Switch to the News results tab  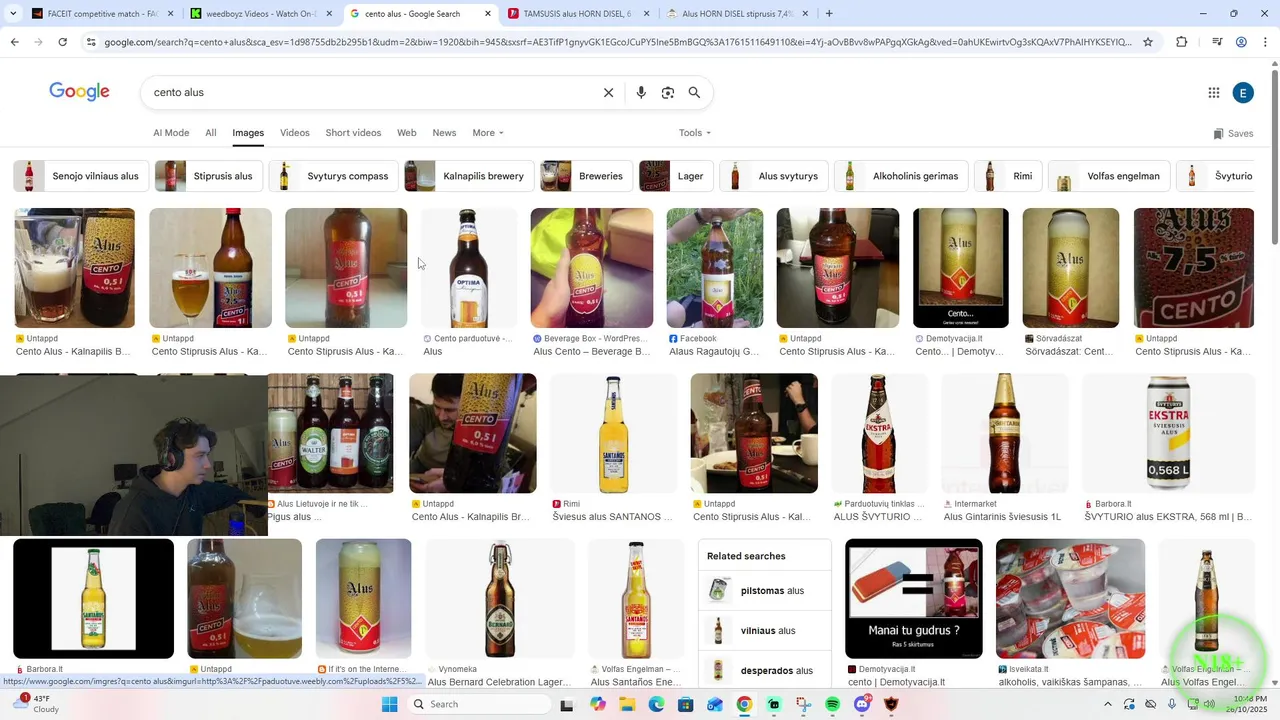pyautogui.click(x=444, y=133)
